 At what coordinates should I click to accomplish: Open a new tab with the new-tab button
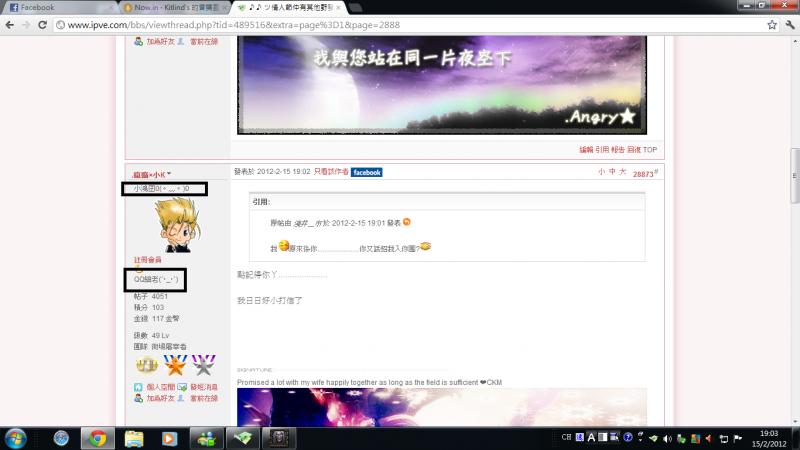[355, 8]
